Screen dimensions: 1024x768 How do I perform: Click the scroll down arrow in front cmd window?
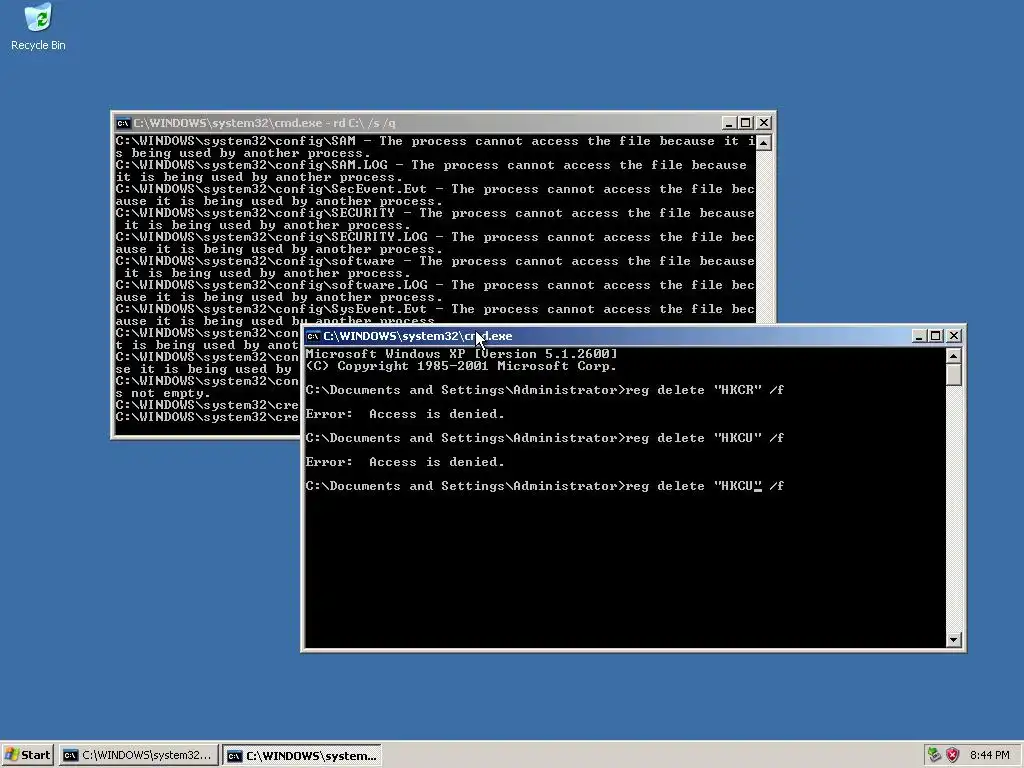point(953,640)
